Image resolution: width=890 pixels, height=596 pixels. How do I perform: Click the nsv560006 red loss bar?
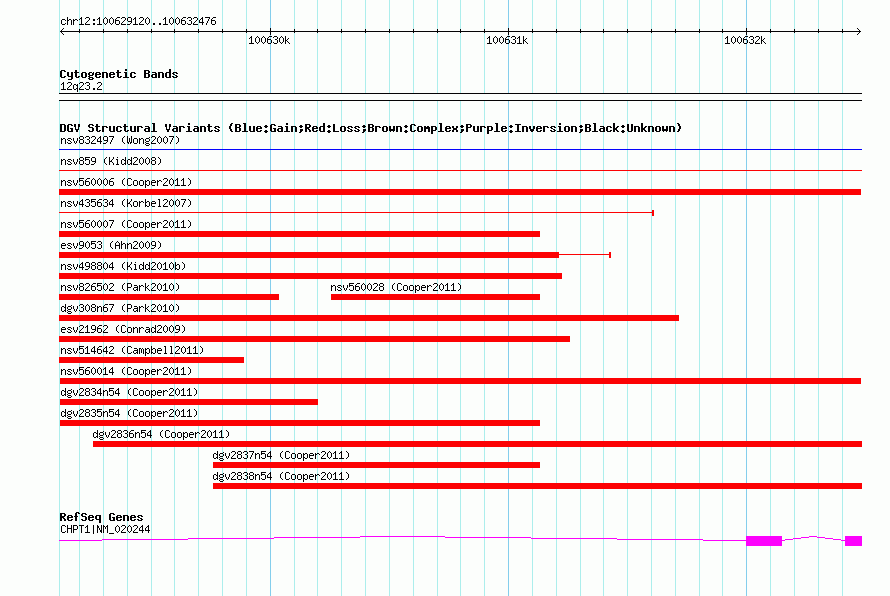click(460, 192)
